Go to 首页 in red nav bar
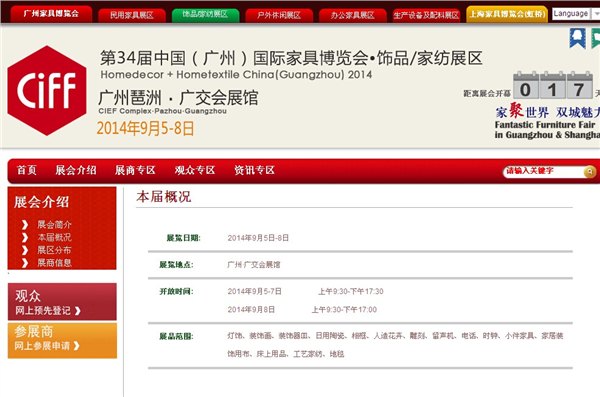The height and width of the screenshot is (397, 600). pyautogui.click(x=27, y=170)
